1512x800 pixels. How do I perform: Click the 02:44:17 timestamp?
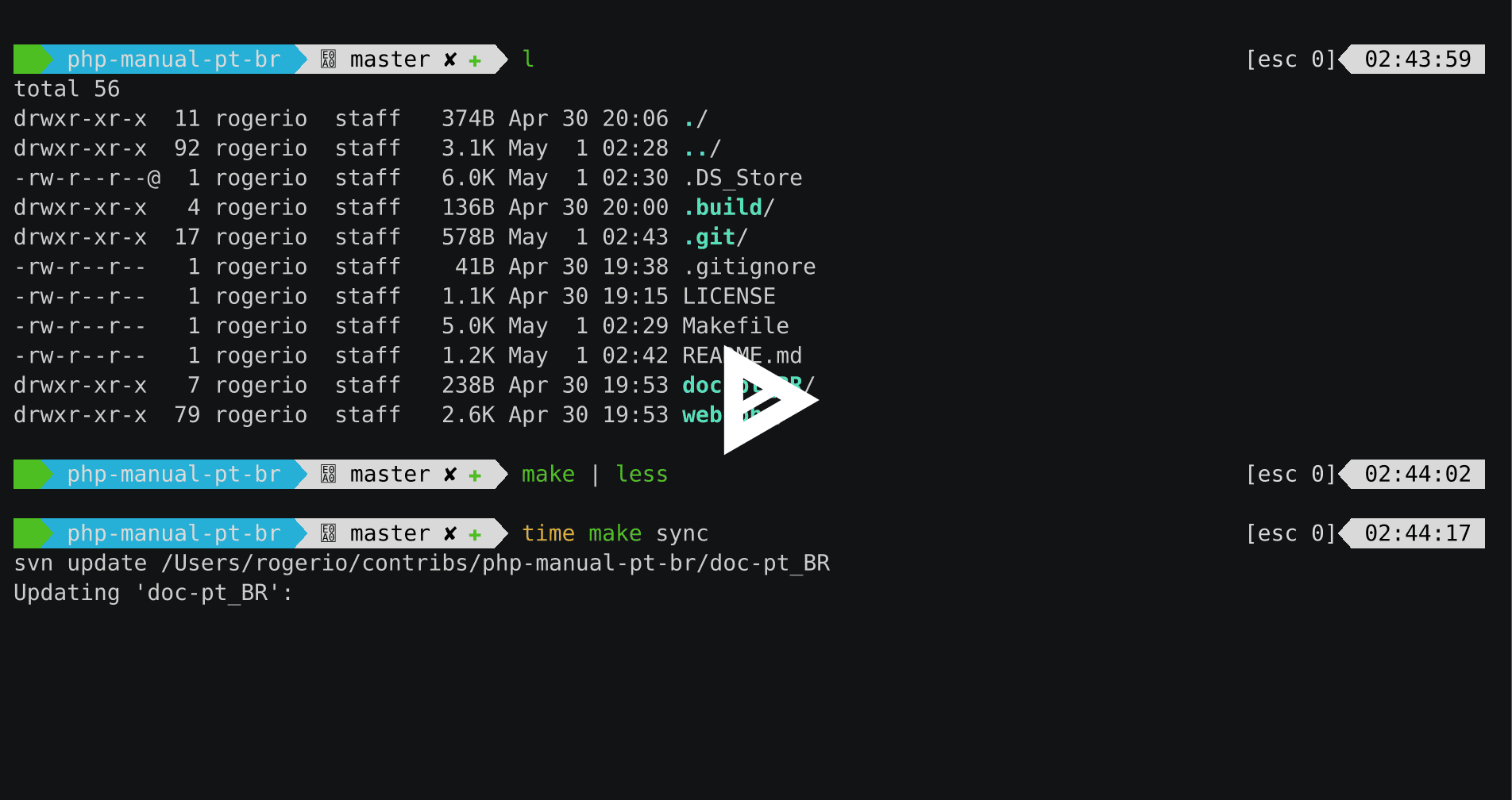tap(1417, 533)
